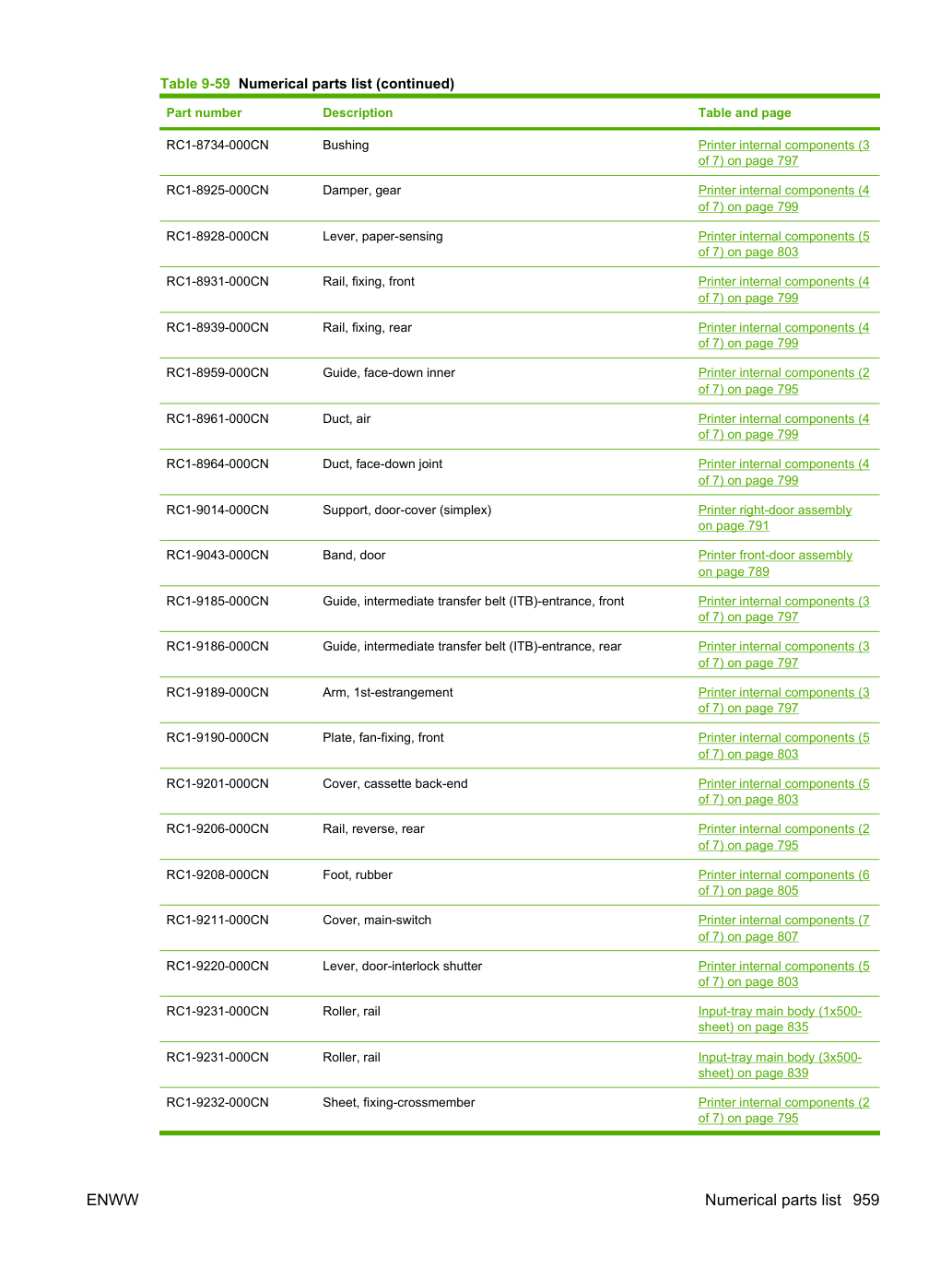Open Input-tray main body 1x500-sheet link
Viewport: 952px width, 1267px height.
(780, 1019)
